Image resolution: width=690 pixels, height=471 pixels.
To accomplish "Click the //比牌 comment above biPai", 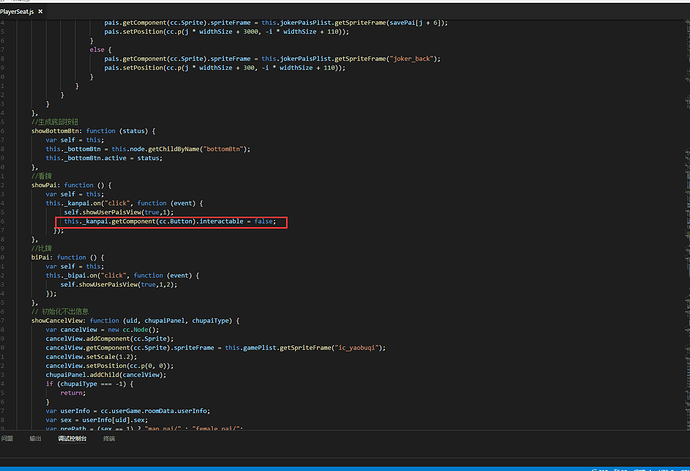I will tap(41, 248).
